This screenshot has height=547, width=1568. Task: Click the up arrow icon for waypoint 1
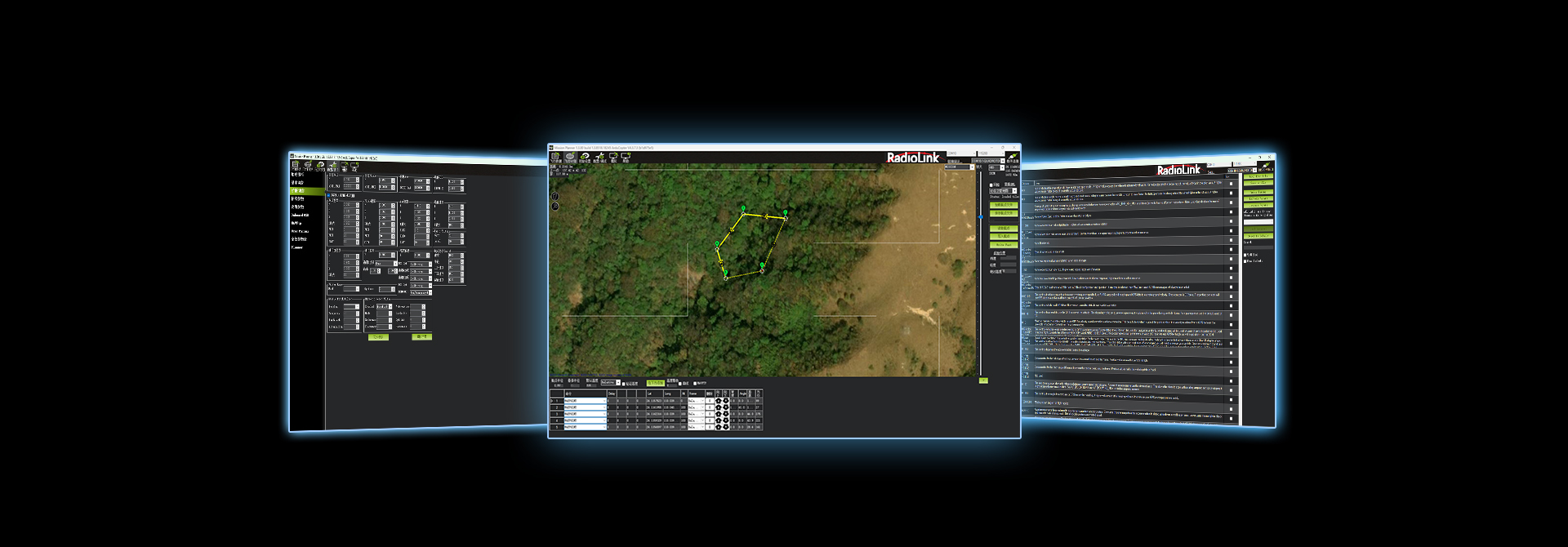719,401
